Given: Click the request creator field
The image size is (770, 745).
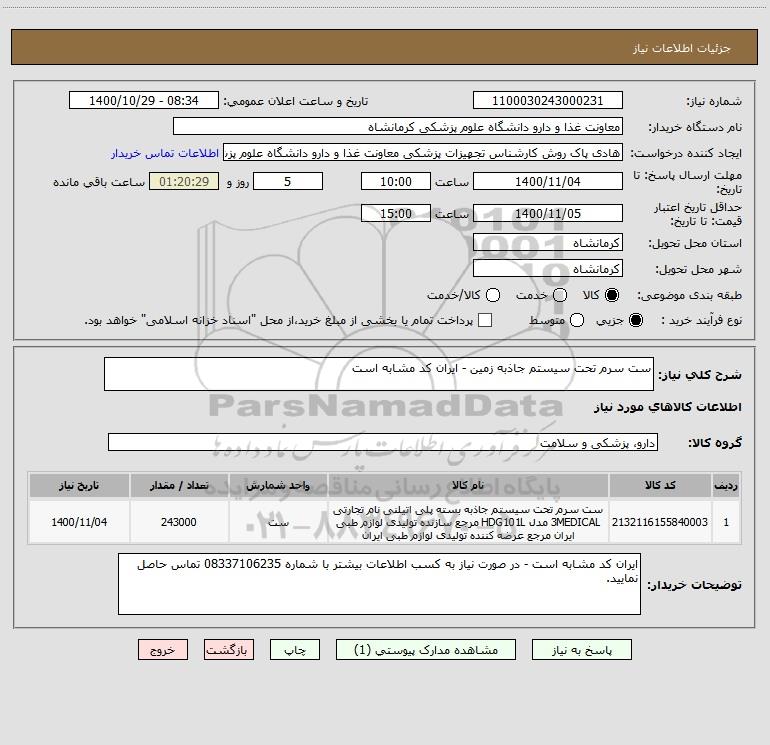Looking at the screenshot, I should (423, 153).
